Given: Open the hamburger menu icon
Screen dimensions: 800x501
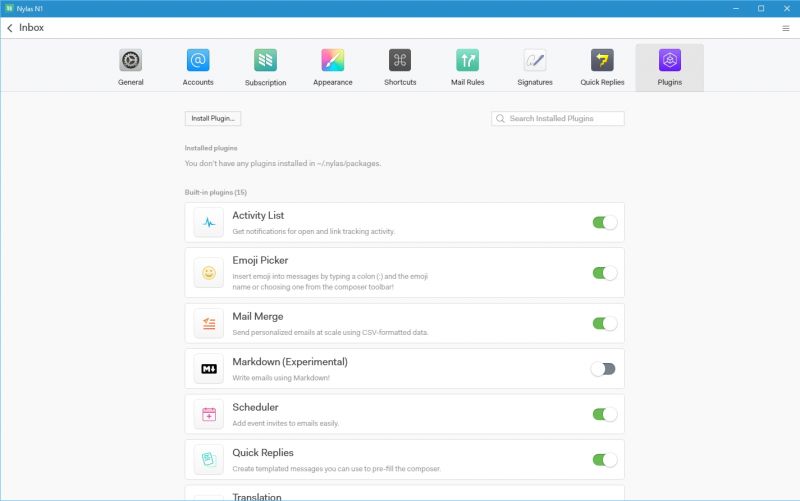Looking at the screenshot, I should pyautogui.click(x=786, y=28).
